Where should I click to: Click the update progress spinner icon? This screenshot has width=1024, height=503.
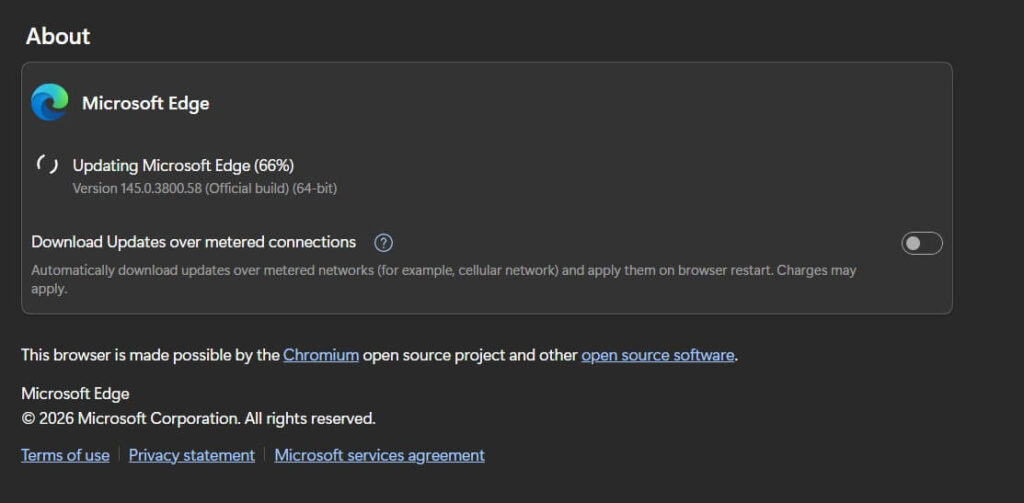(47, 165)
